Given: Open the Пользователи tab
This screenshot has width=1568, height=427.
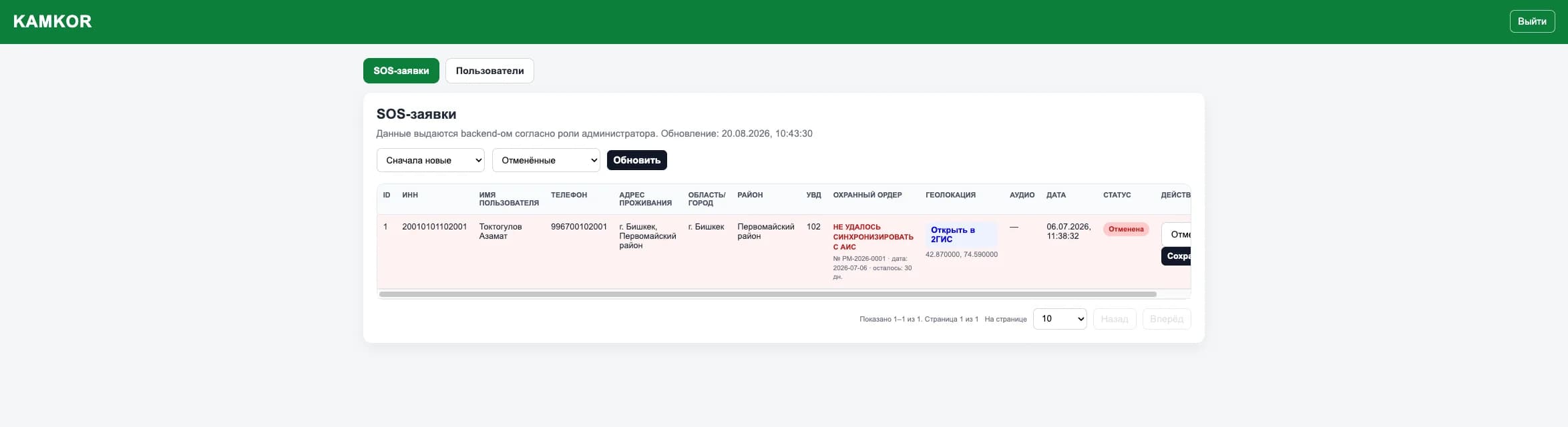Looking at the screenshot, I should click(489, 71).
